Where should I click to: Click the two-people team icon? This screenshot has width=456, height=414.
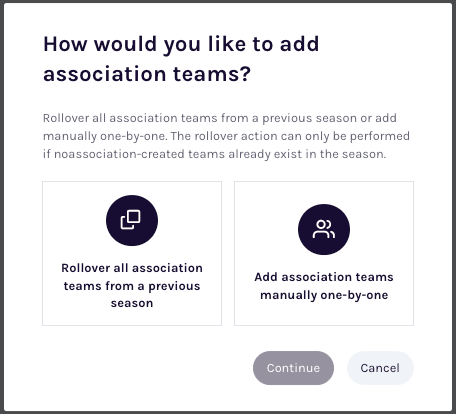(324, 229)
